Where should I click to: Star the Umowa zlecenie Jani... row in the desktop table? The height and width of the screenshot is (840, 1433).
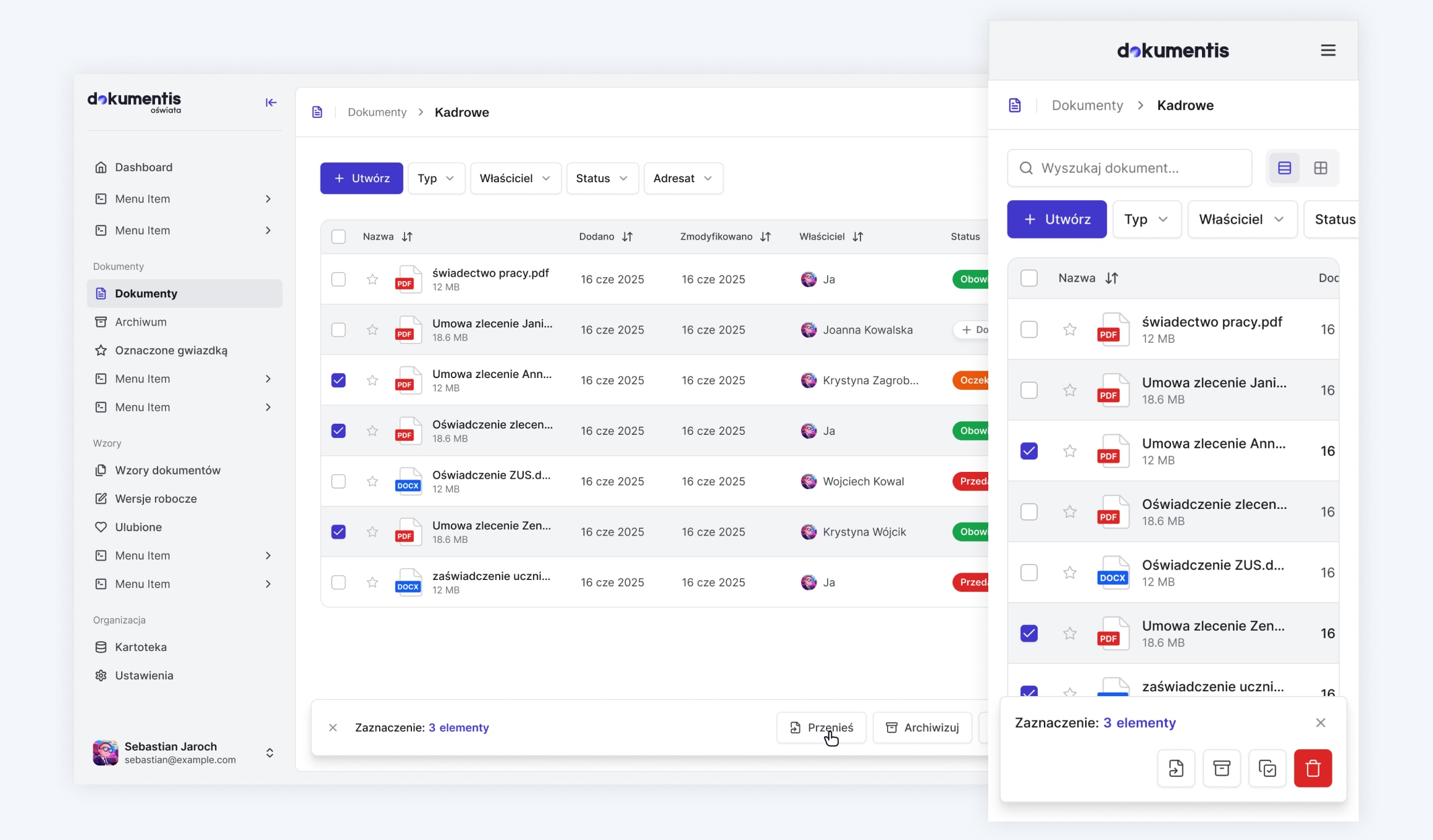click(x=372, y=330)
